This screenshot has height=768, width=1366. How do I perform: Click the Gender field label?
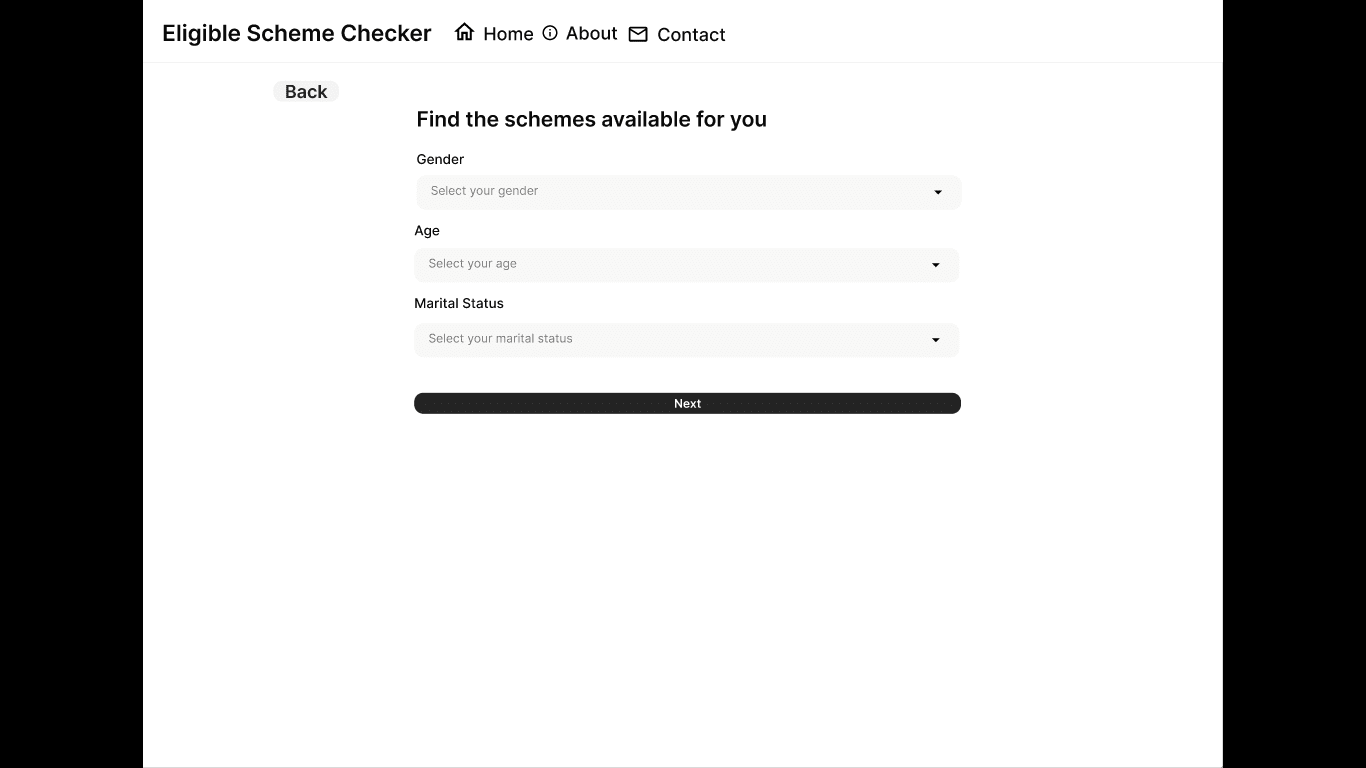point(440,159)
